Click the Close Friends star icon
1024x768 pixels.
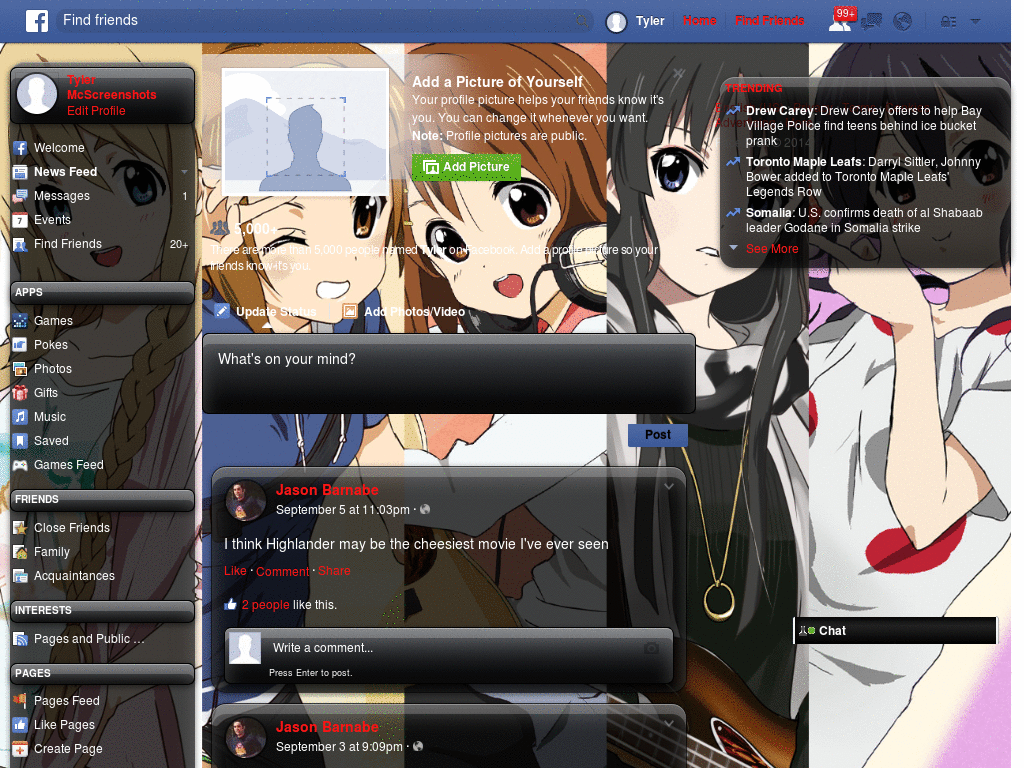coord(20,528)
